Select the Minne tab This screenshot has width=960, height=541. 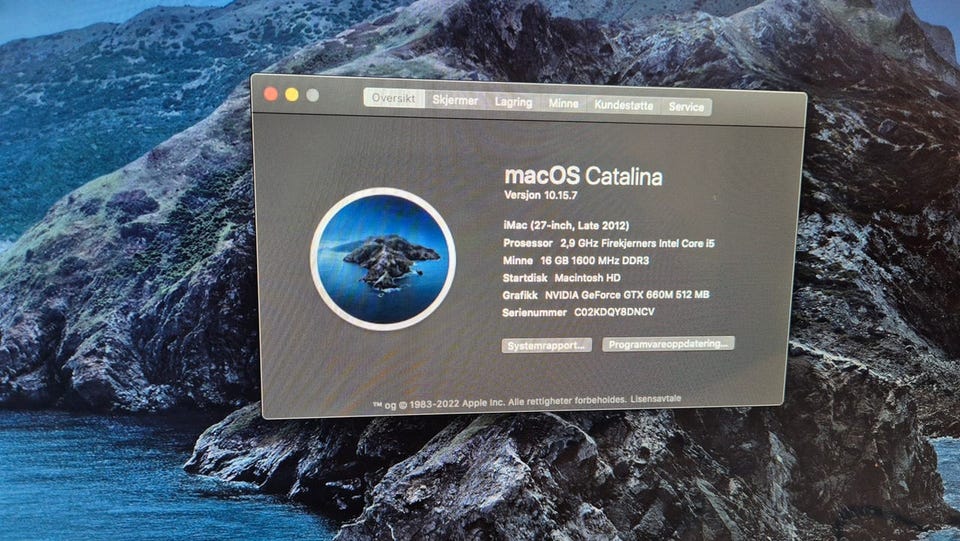[563, 103]
